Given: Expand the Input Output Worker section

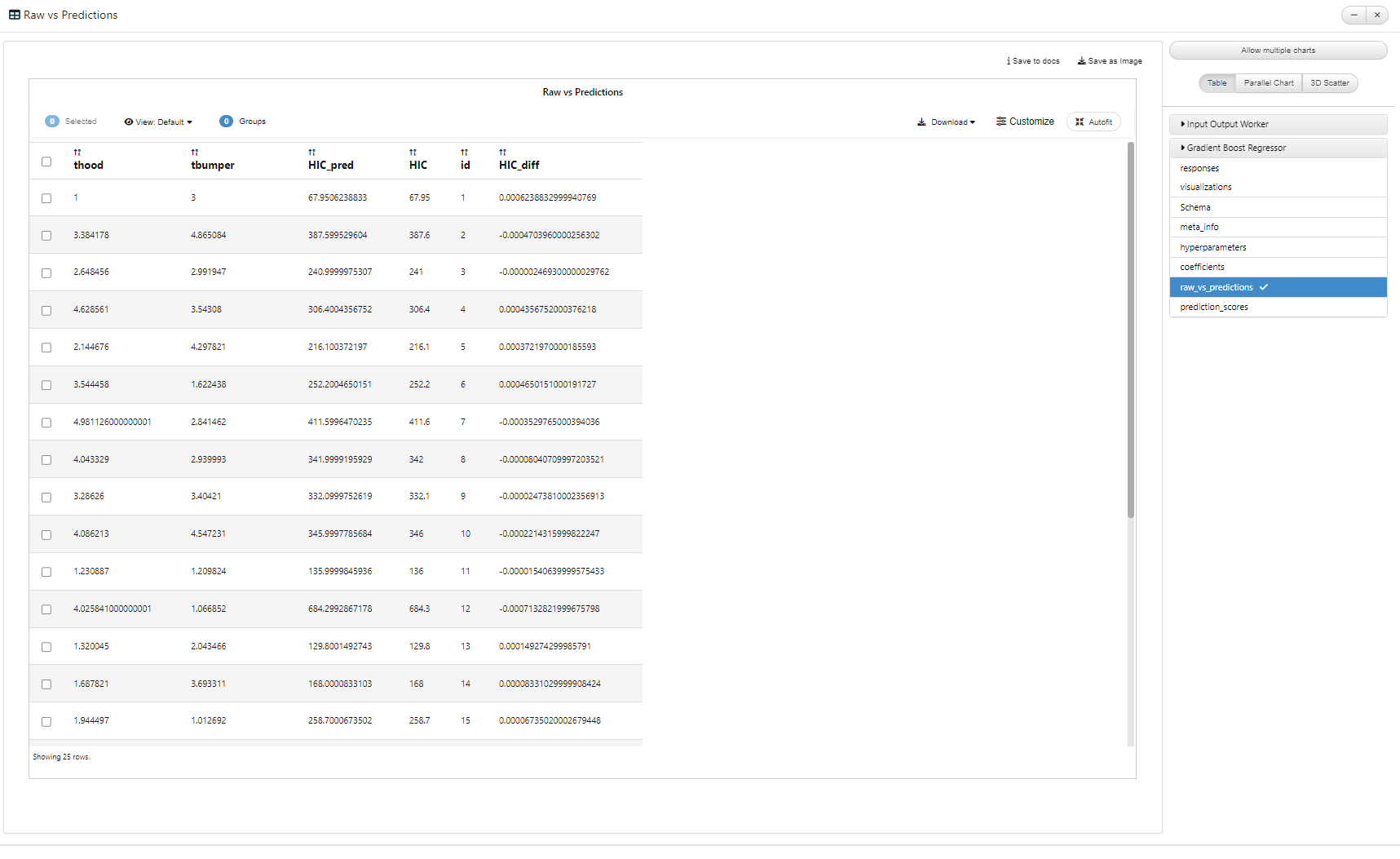Looking at the screenshot, I should coord(1278,125).
